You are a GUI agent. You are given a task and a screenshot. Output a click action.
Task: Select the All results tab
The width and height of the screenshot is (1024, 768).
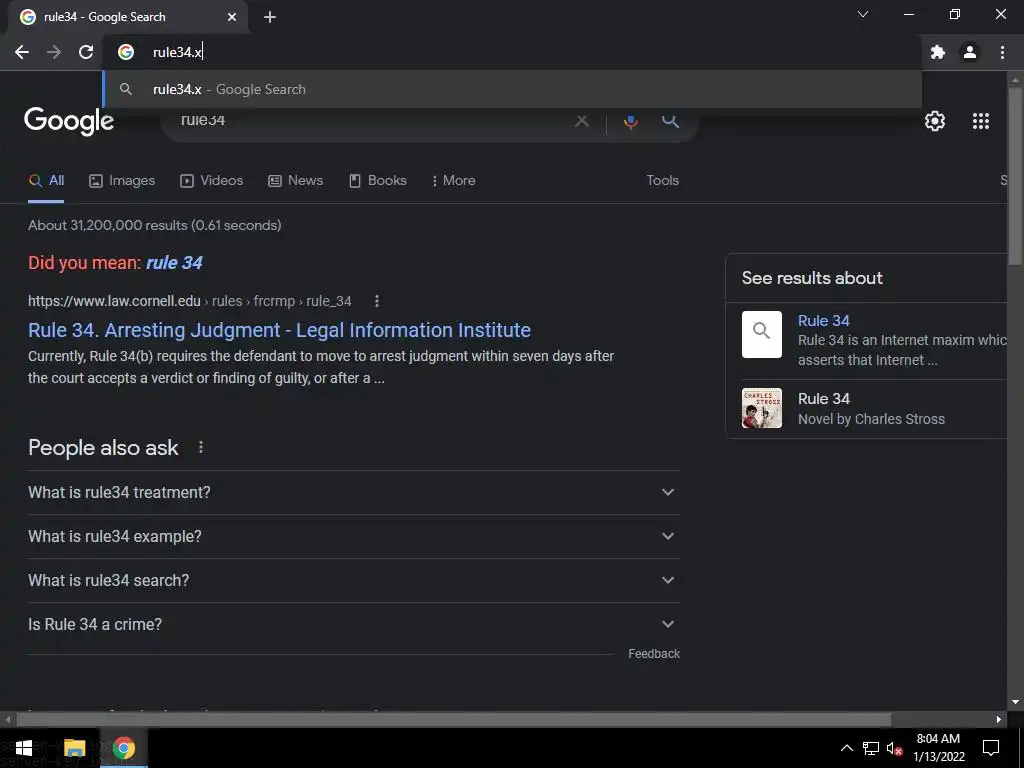click(x=46, y=181)
